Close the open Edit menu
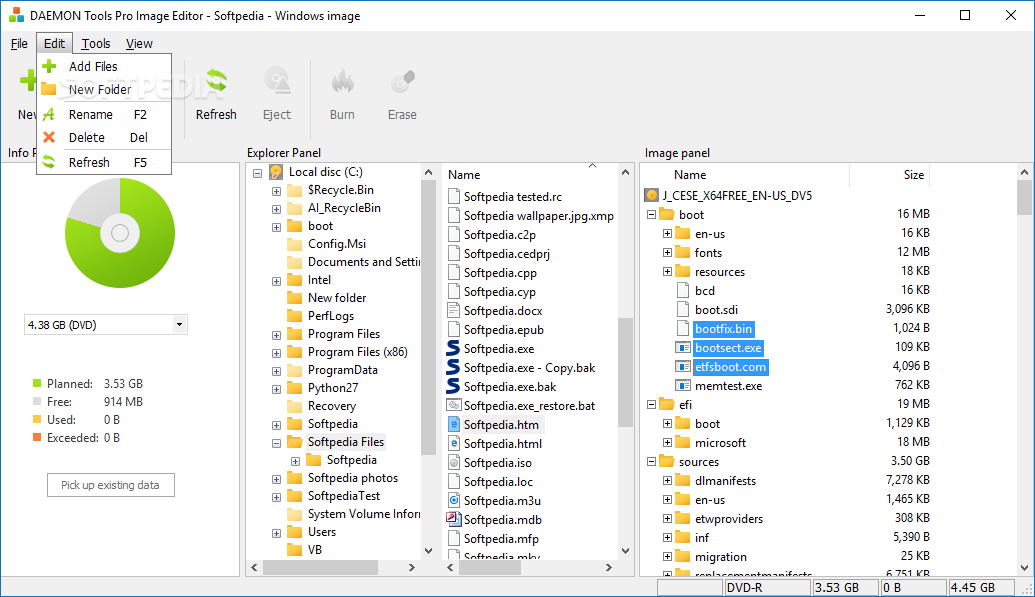 pos(54,44)
